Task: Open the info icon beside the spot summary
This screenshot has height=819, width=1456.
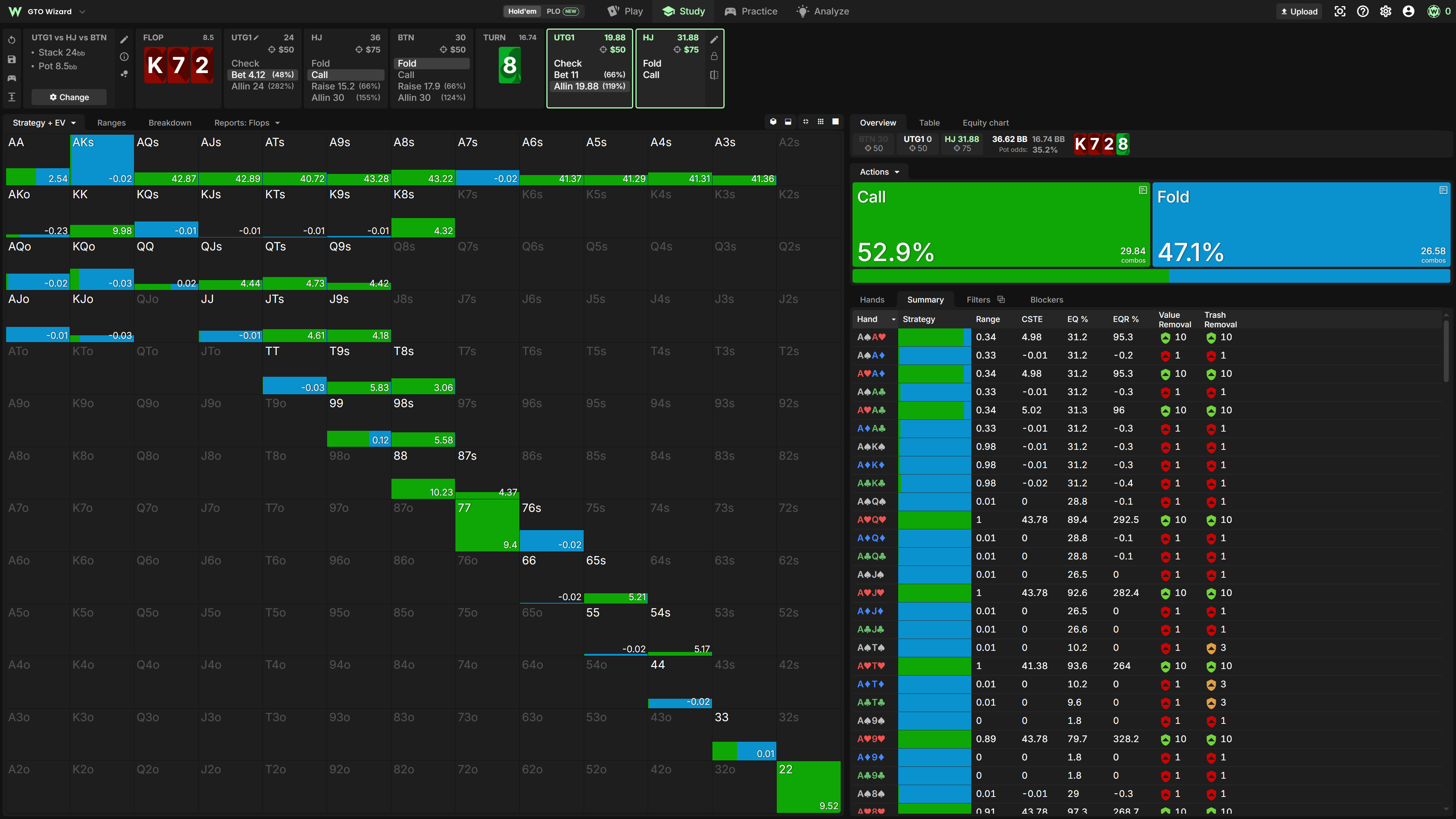Action: point(125,56)
